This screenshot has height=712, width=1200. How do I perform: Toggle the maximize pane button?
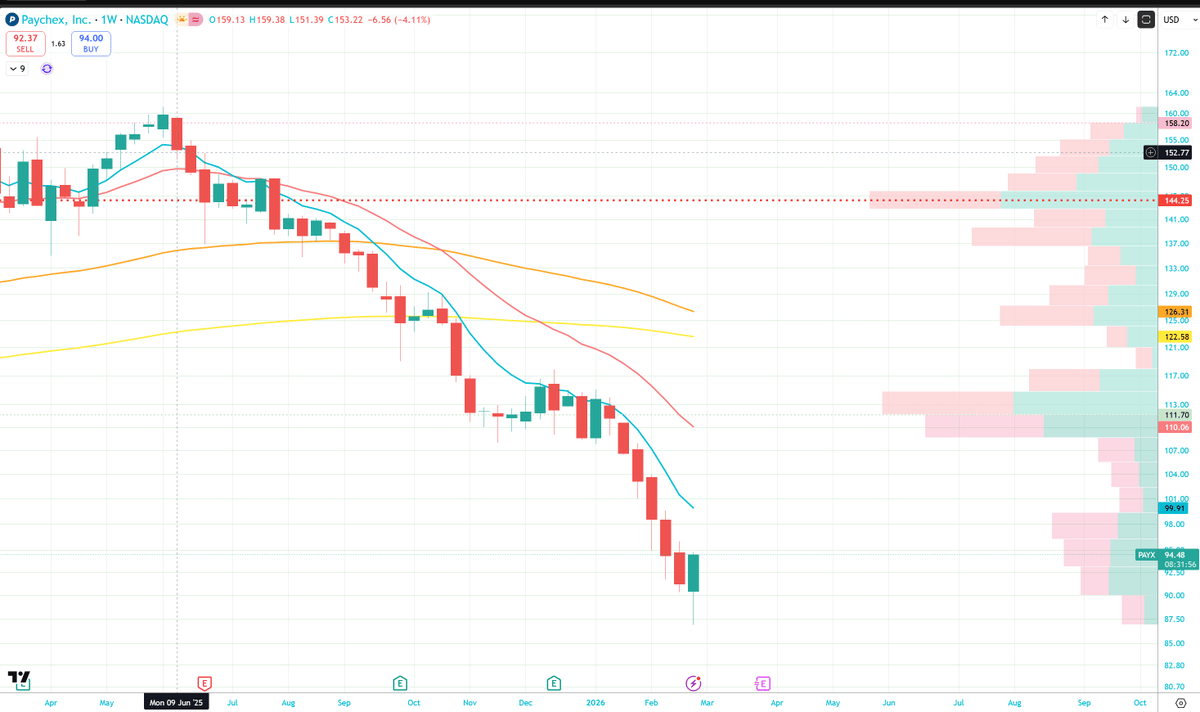(1146, 19)
